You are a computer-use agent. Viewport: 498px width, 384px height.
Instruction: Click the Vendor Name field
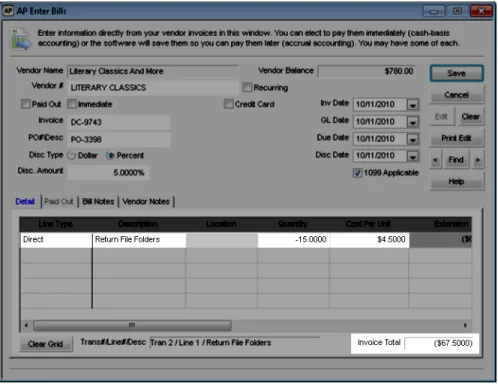click(x=153, y=71)
